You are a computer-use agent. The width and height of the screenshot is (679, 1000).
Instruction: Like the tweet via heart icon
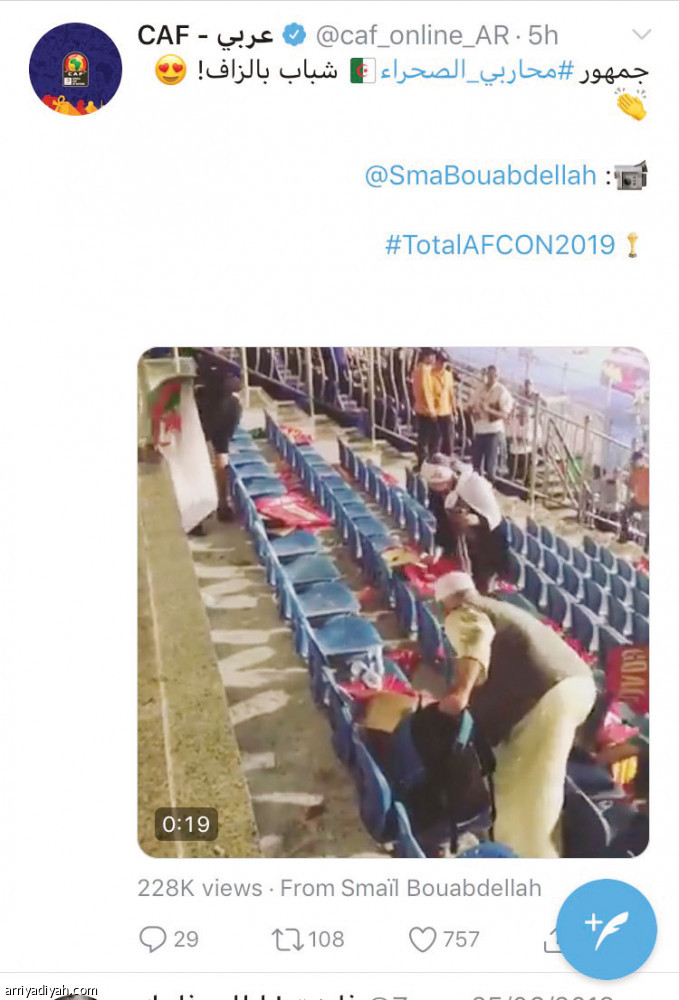[422, 939]
